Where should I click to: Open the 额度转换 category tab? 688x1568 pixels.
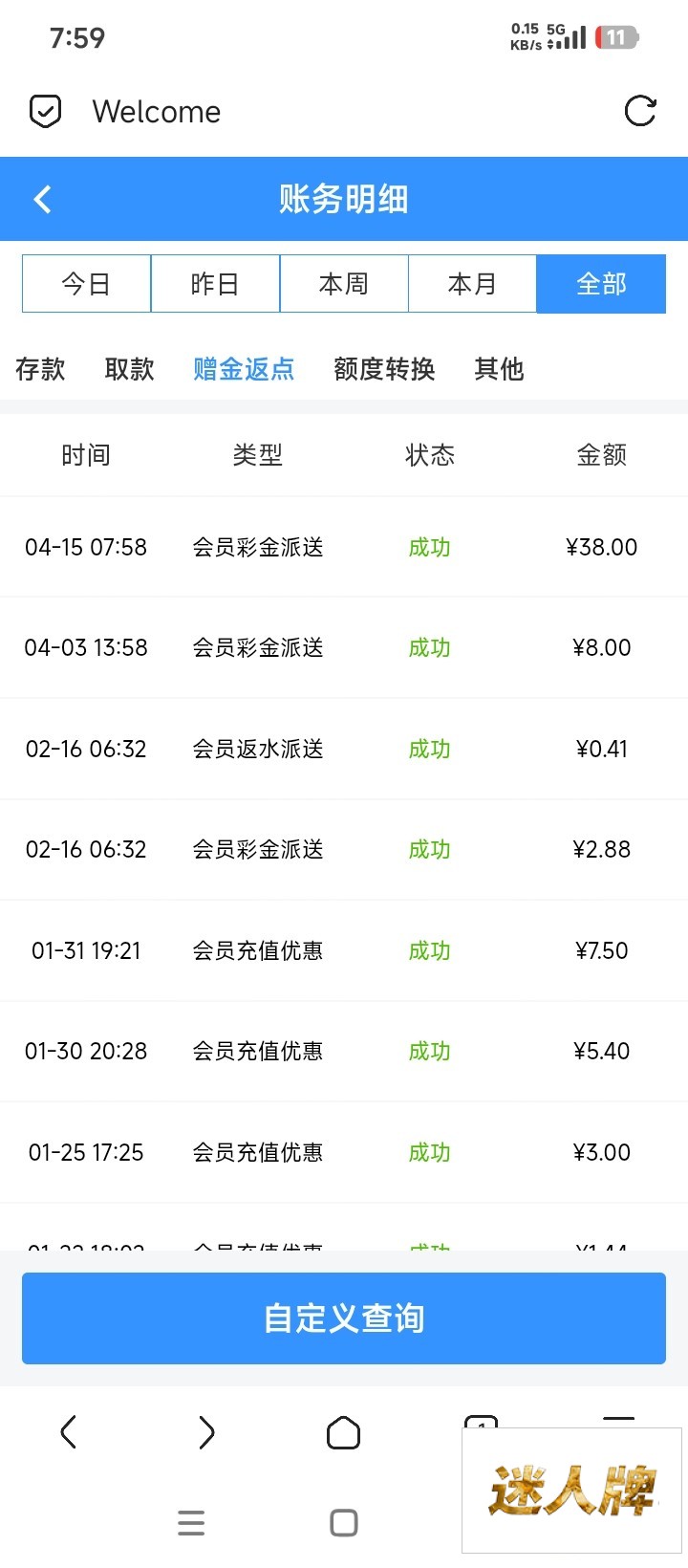click(384, 369)
